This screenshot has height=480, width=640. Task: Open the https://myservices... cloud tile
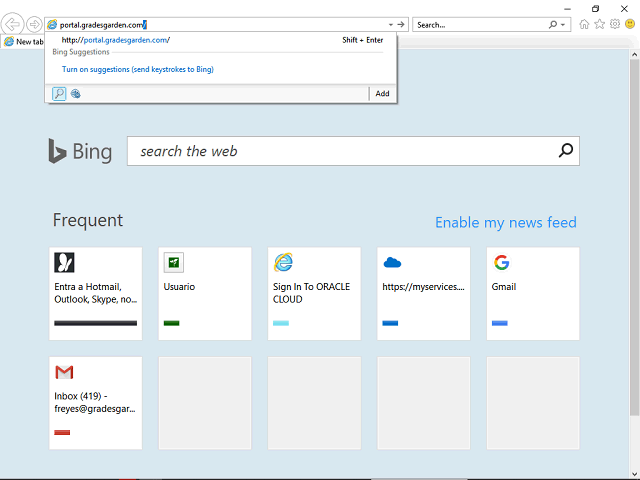click(x=424, y=293)
